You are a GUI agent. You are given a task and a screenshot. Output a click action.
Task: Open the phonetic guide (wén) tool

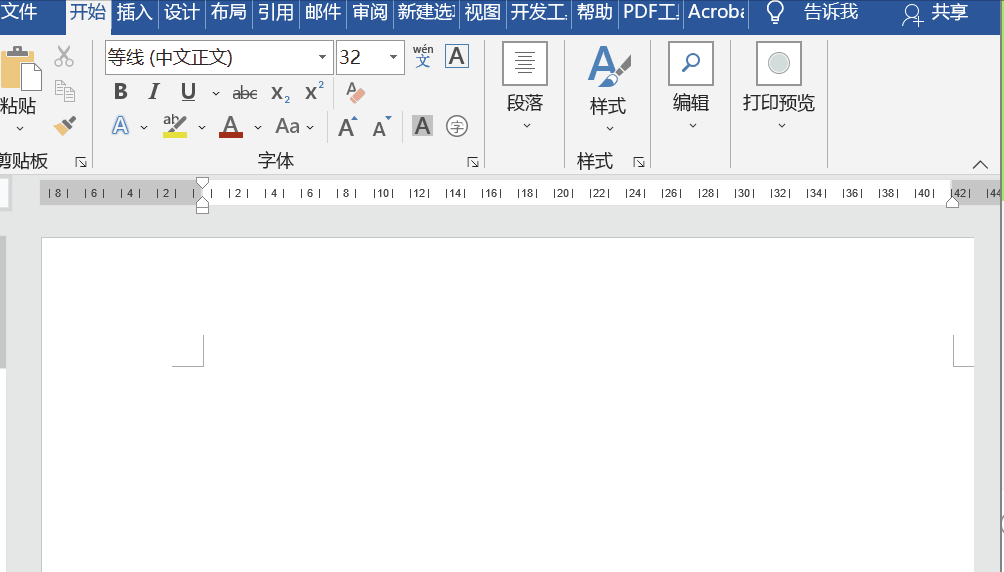423,56
